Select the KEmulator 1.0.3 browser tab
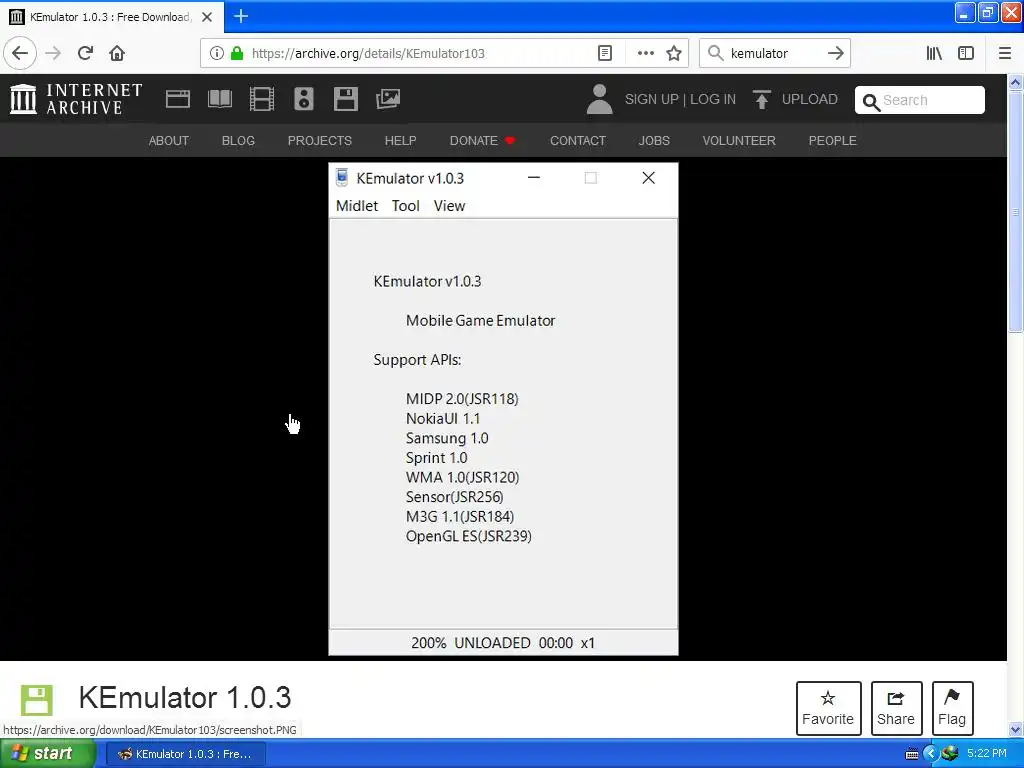The image size is (1024, 768). pos(111,17)
